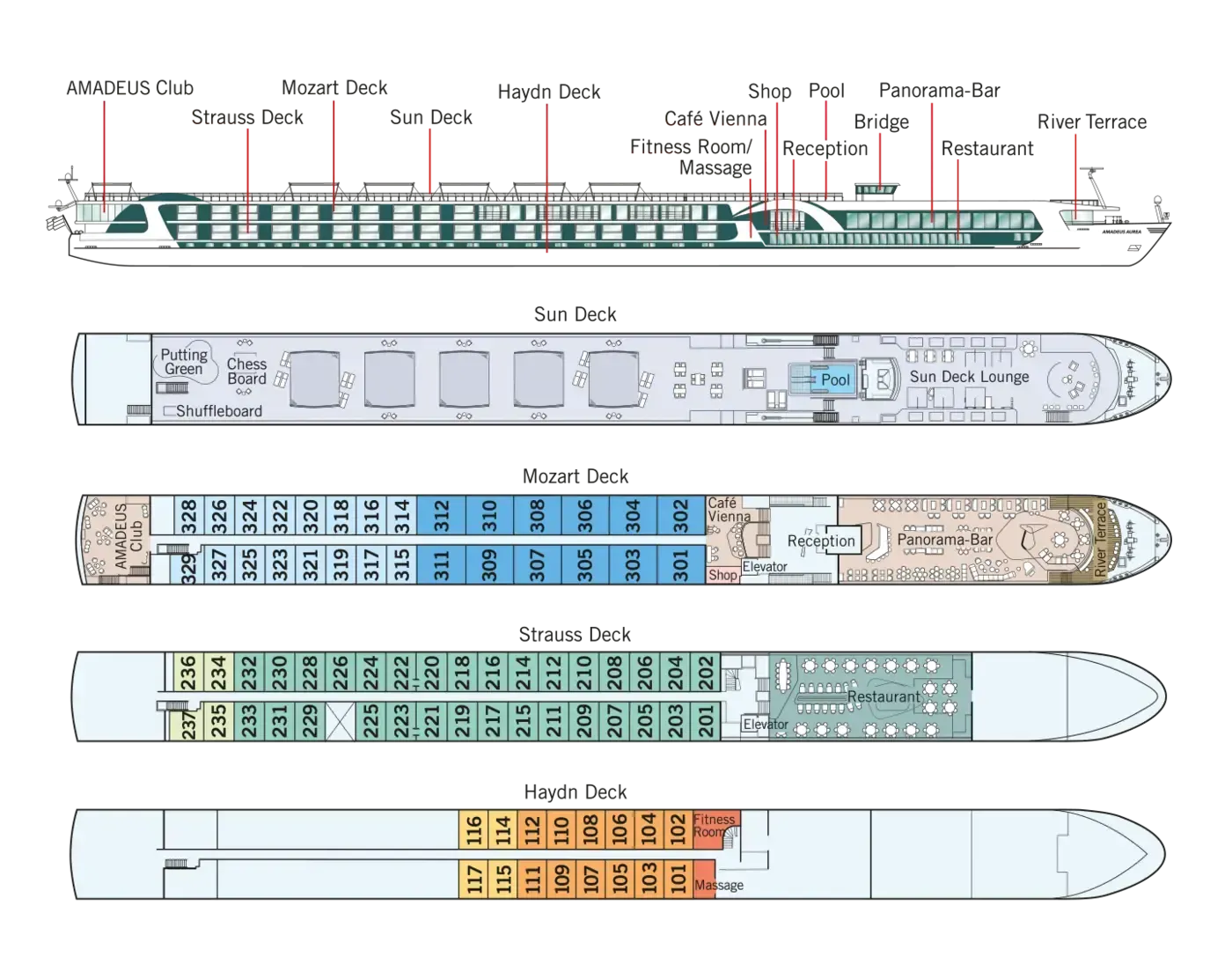Pick cabin 106 on the Haydn Deck
1232x972 pixels.
click(620, 830)
